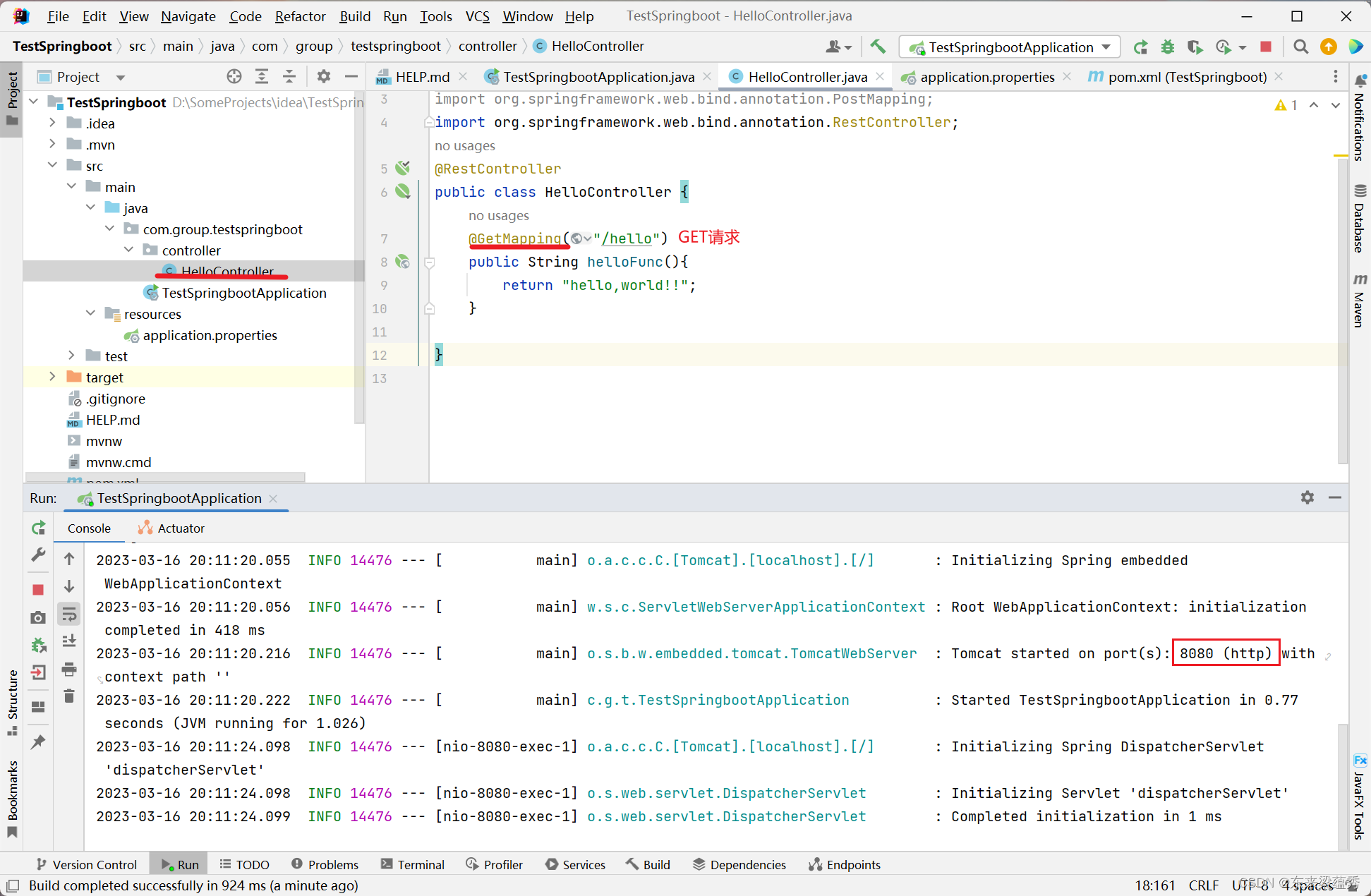Stop the running application with red square
Image resolution: width=1371 pixels, height=896 pixels.
(x=1266, y=47)
